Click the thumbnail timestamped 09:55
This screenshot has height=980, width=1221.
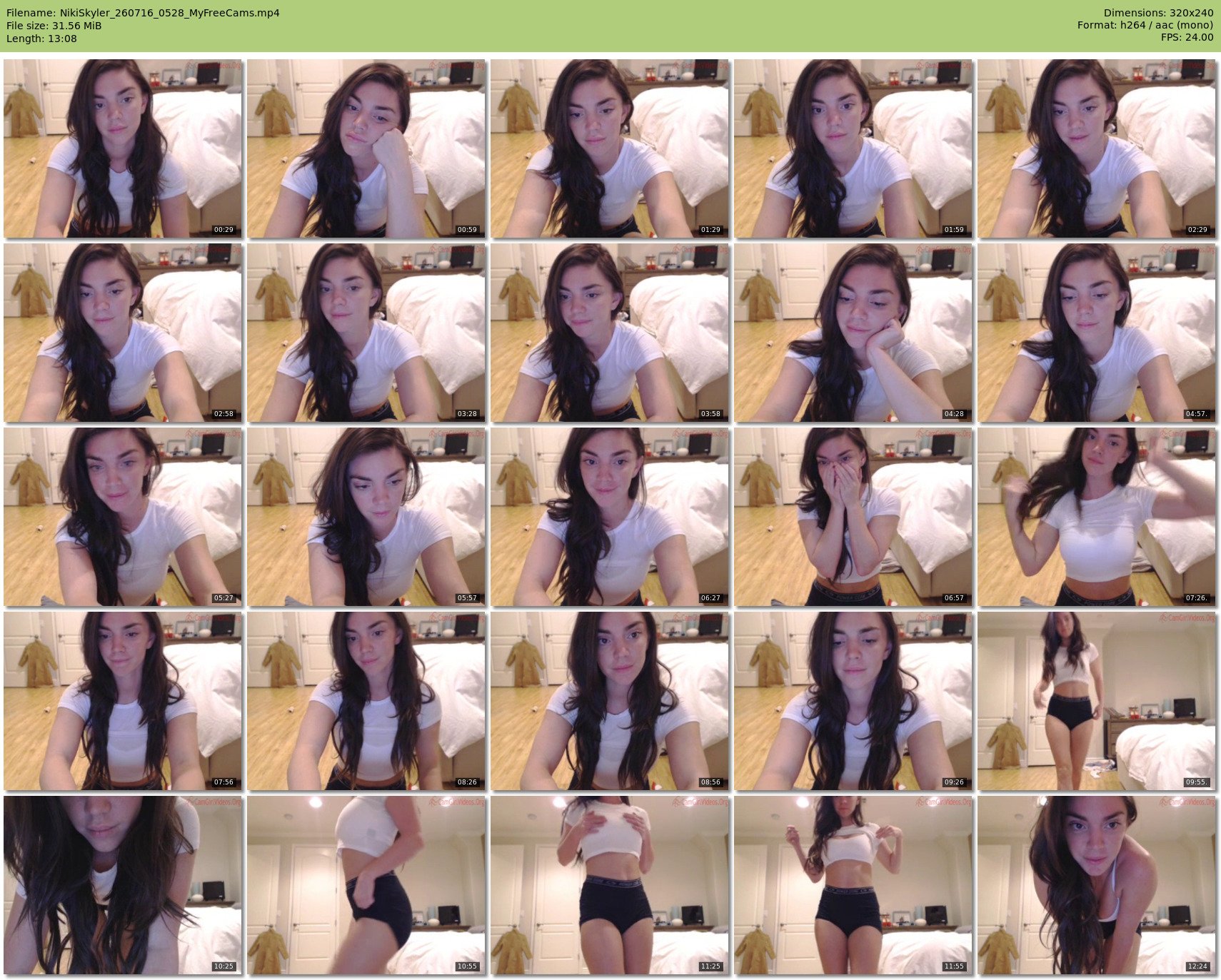(x=1097, y=701)
